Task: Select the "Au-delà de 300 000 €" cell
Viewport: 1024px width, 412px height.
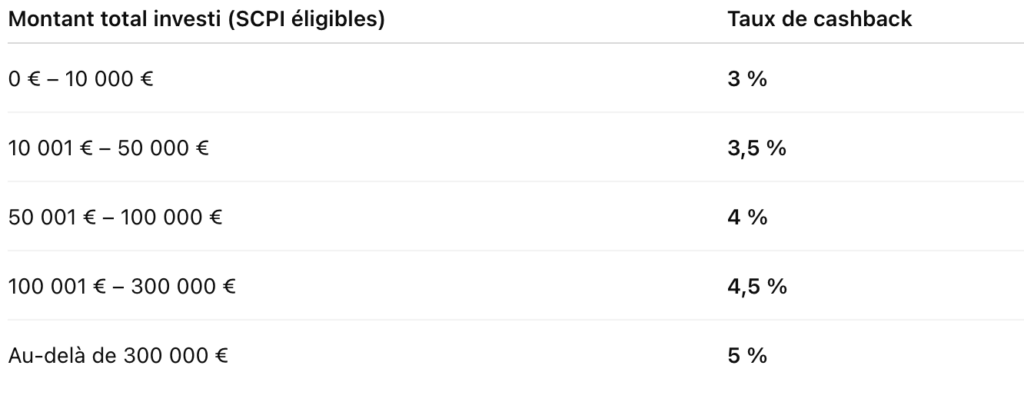Action: pyautogui.click(x=118, y=356)
